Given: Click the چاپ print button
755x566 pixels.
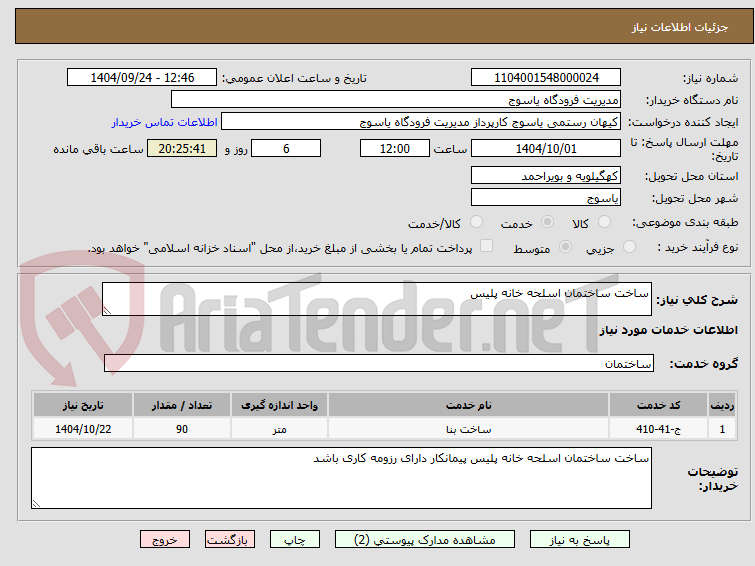Looking at the screenshot, I should 295,540.
